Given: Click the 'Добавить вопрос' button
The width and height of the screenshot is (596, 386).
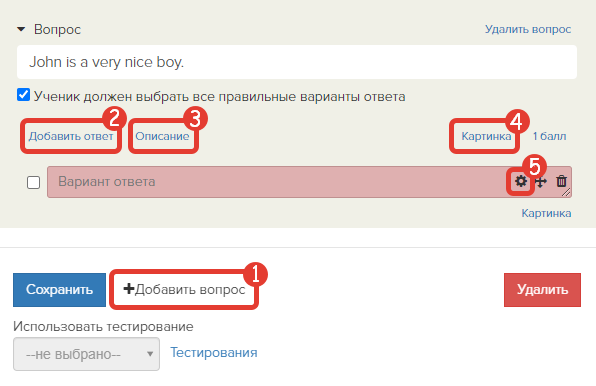Looking at the screenshot, I should coord(184,290).
